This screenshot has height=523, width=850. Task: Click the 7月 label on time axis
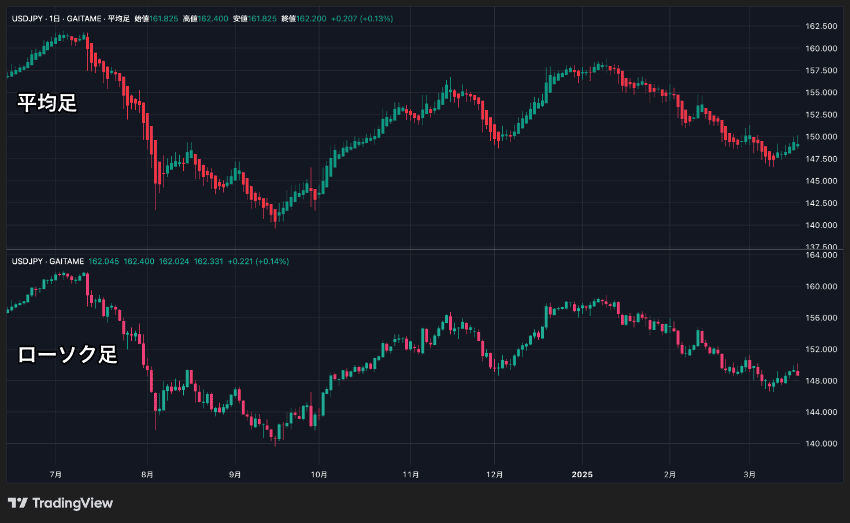point(55,474)
